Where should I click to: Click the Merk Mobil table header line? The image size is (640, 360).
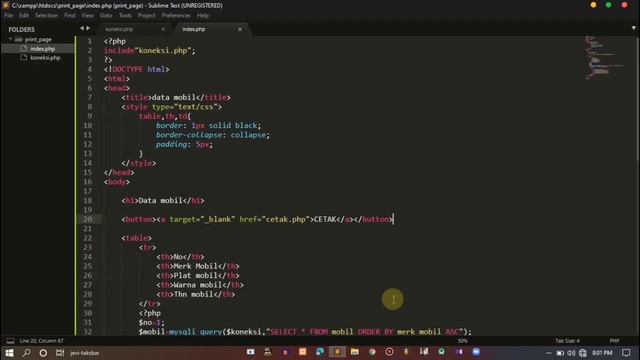coord(198,267)
